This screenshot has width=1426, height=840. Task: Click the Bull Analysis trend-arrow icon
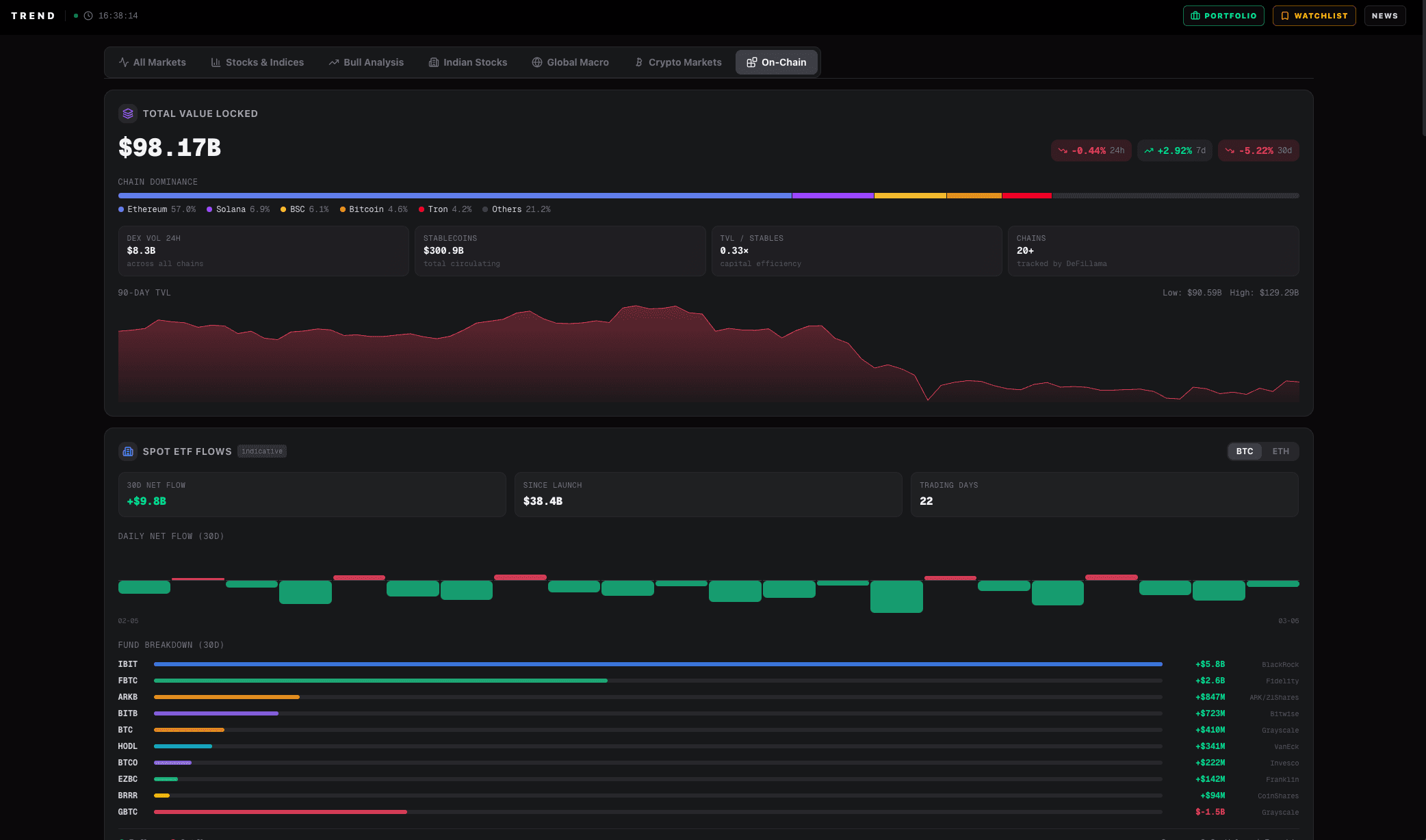333,62
